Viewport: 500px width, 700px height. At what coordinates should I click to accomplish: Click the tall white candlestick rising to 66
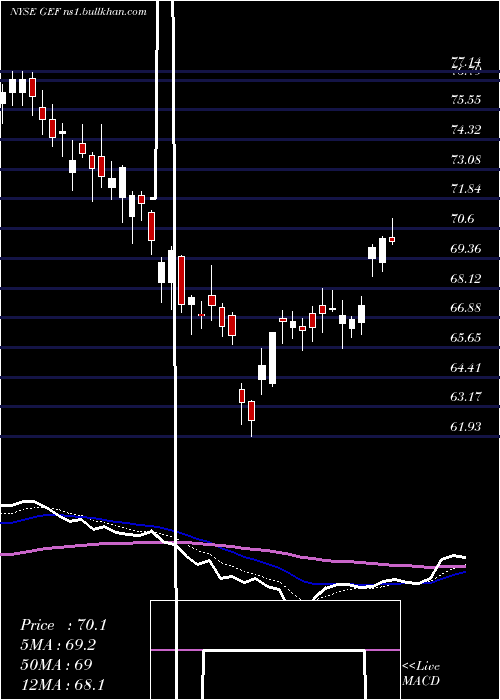coord(272,358)
